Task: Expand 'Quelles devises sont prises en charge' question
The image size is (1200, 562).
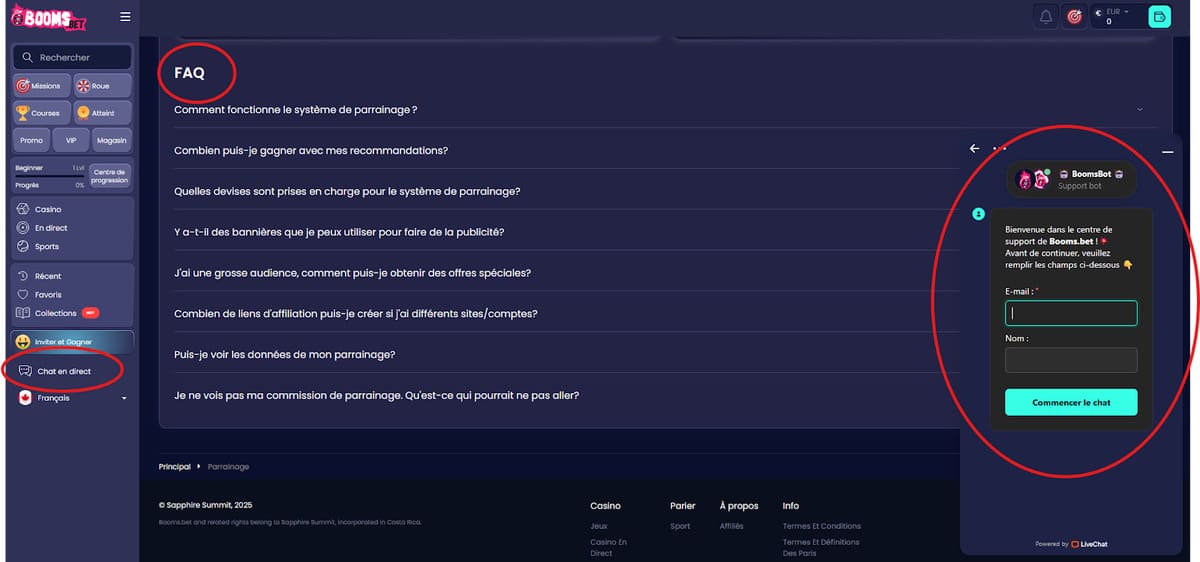Action: [x=347, y=191]
